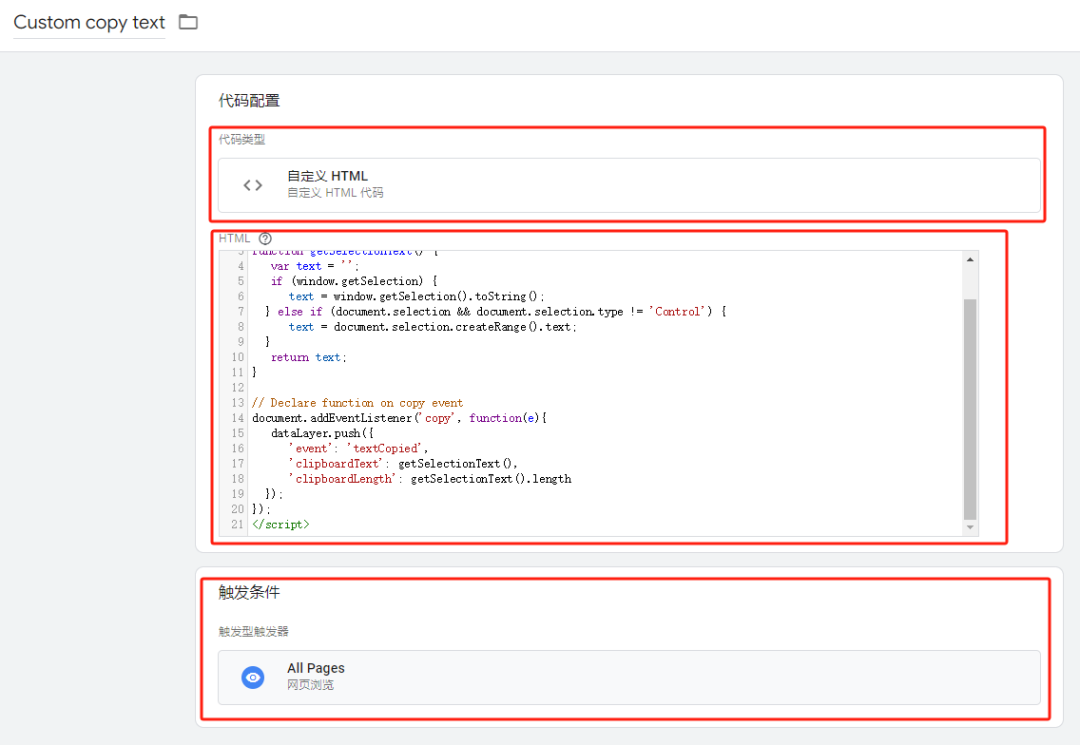Screen dimensions: 1080x745
Task: Click the vertical scrollbar thumb in code editor
Action: tap(970, 409)
